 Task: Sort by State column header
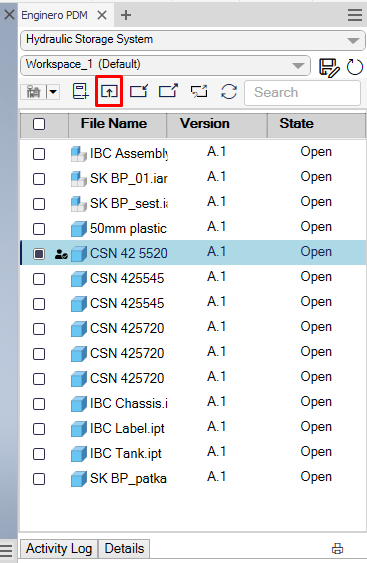point(316,124)
